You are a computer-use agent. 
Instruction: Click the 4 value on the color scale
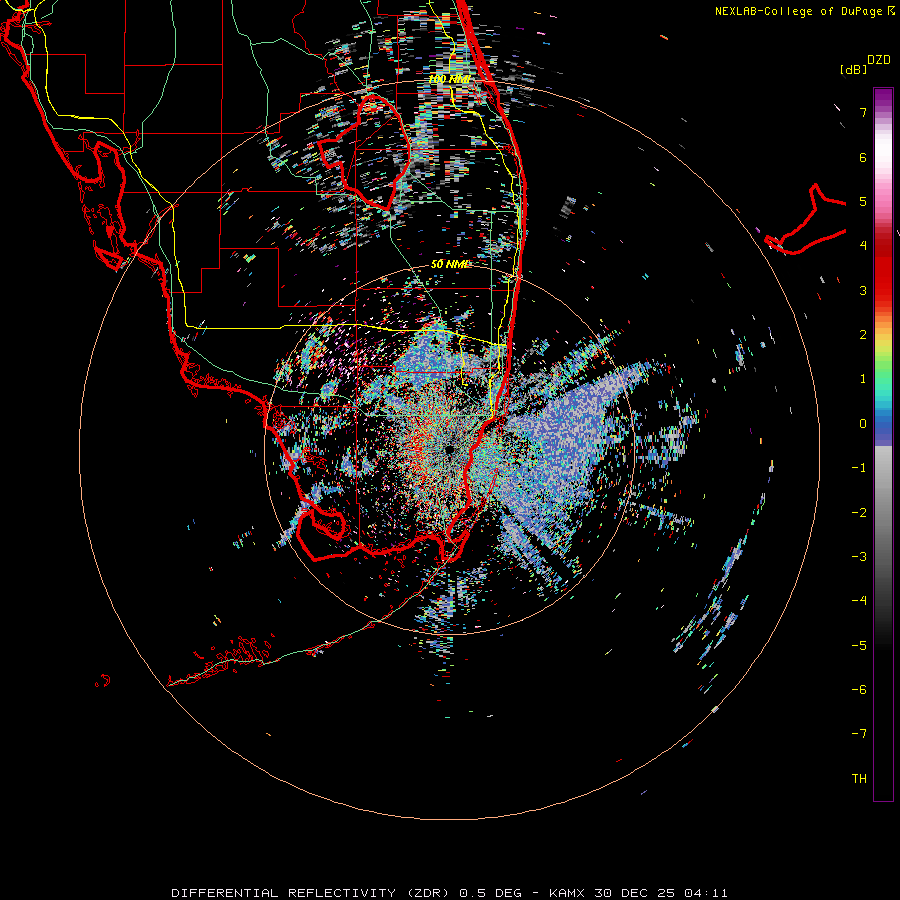click(x=863, y=246)
